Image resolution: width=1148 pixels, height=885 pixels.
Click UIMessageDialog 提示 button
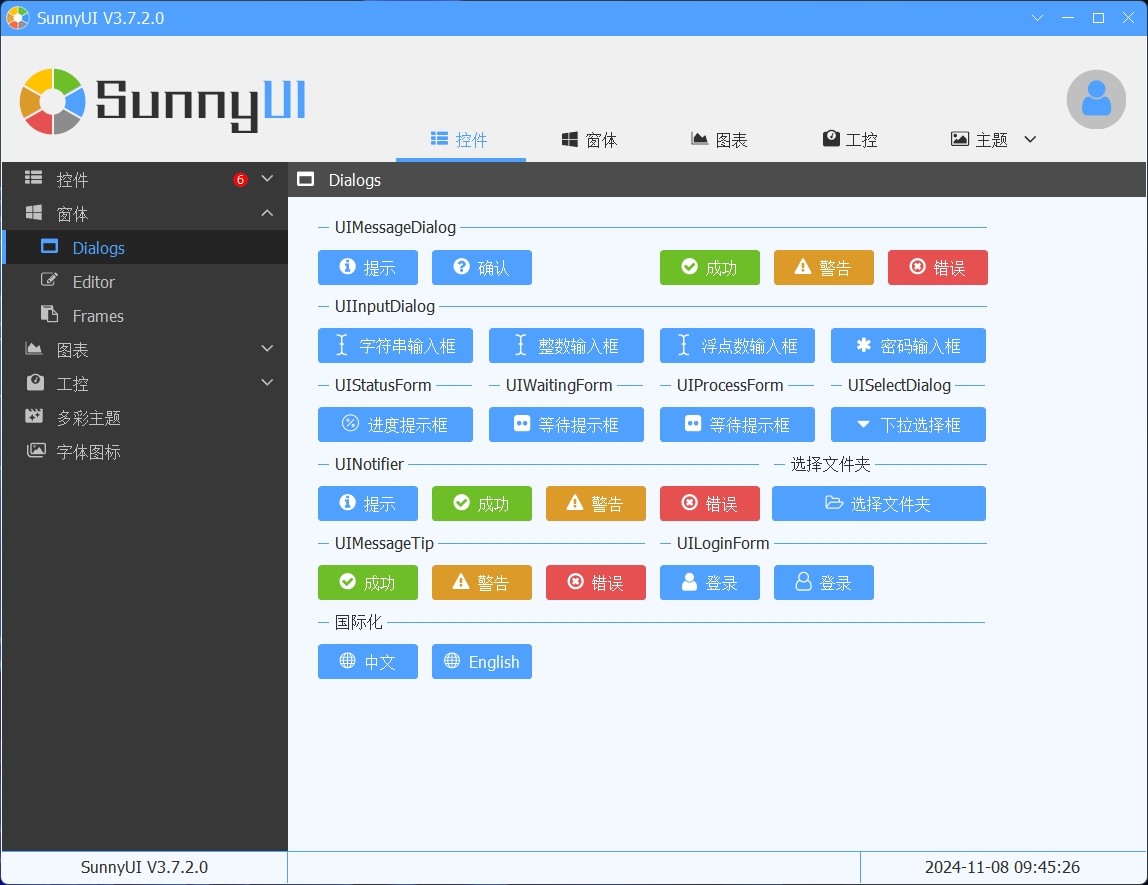point(368,267)
